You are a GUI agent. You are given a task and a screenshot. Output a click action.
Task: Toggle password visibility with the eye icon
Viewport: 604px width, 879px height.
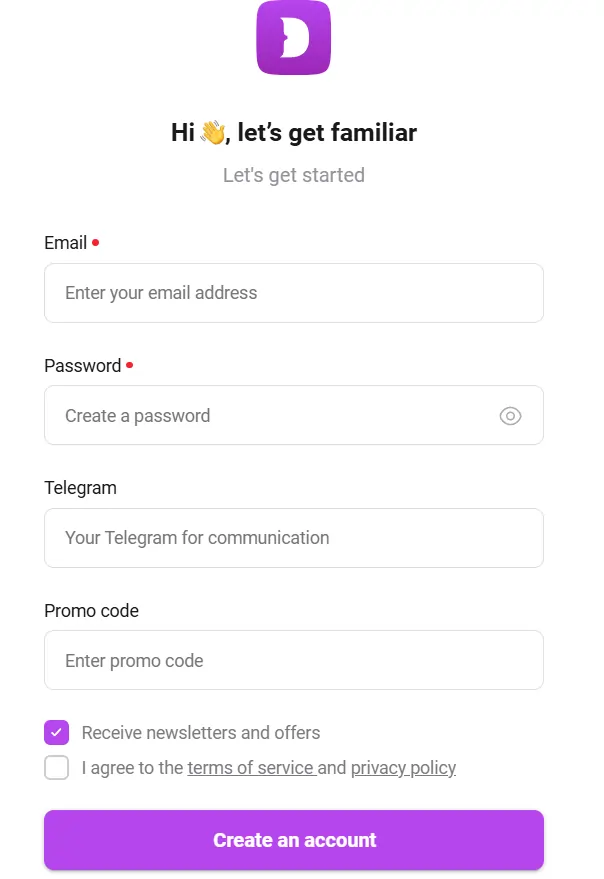(511, 416)
